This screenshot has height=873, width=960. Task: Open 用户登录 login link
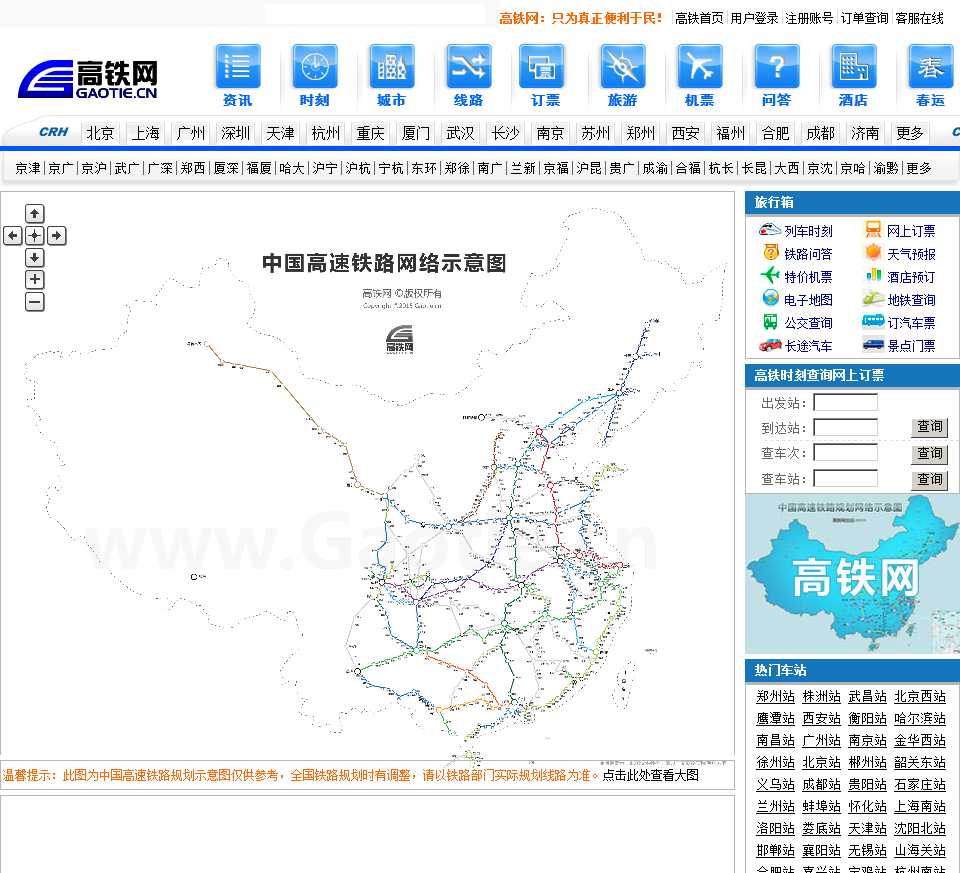coord(754,18)
